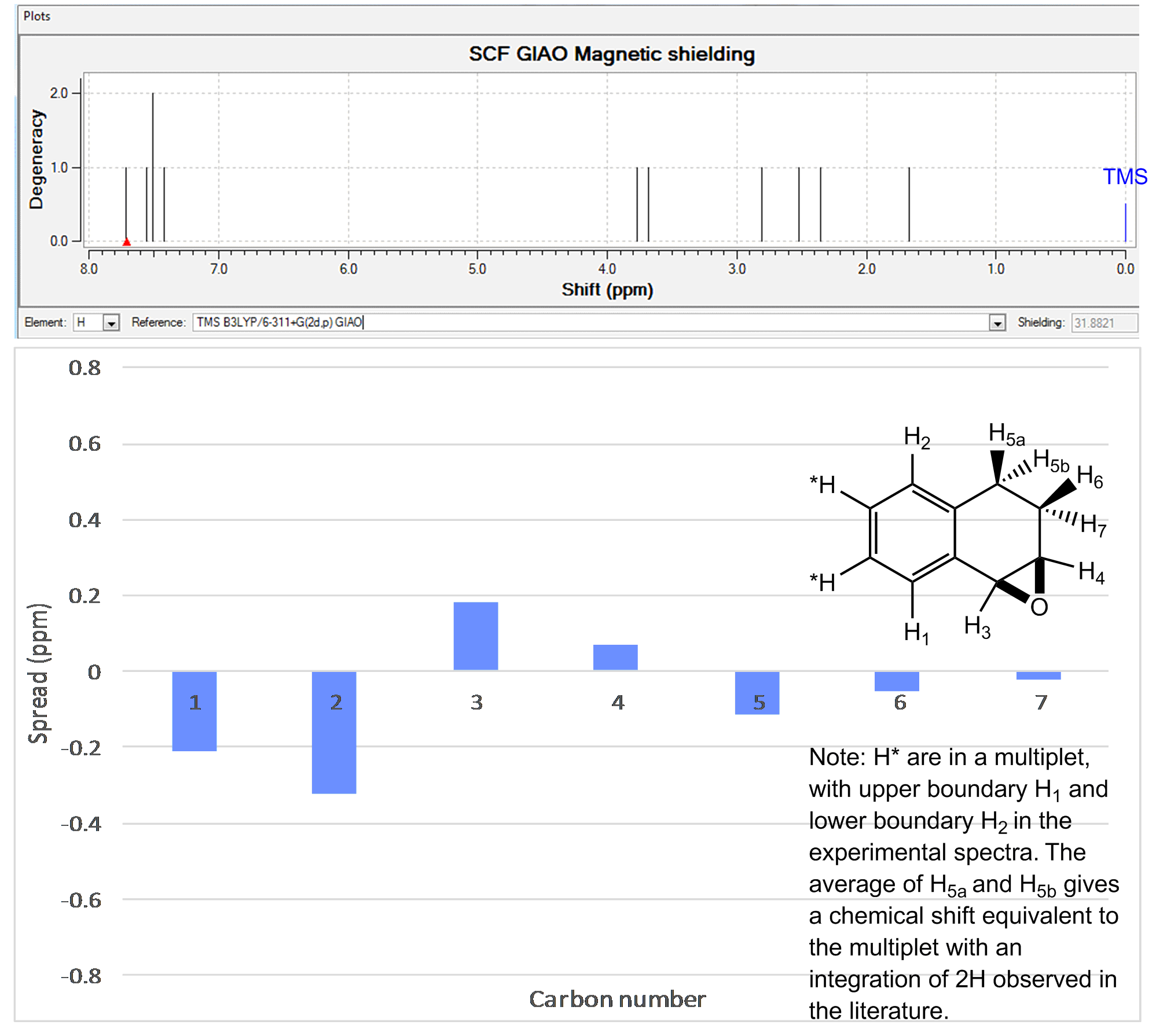Click the peak near 1.7 ppm
1156x1036 pixels.
pyautogui.click(x=909, y=204)
